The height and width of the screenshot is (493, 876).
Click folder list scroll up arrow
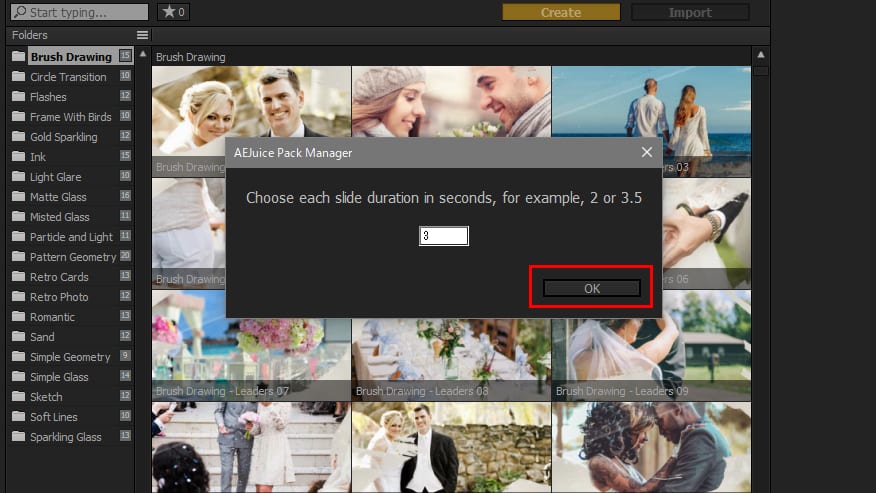pos(143,54)
